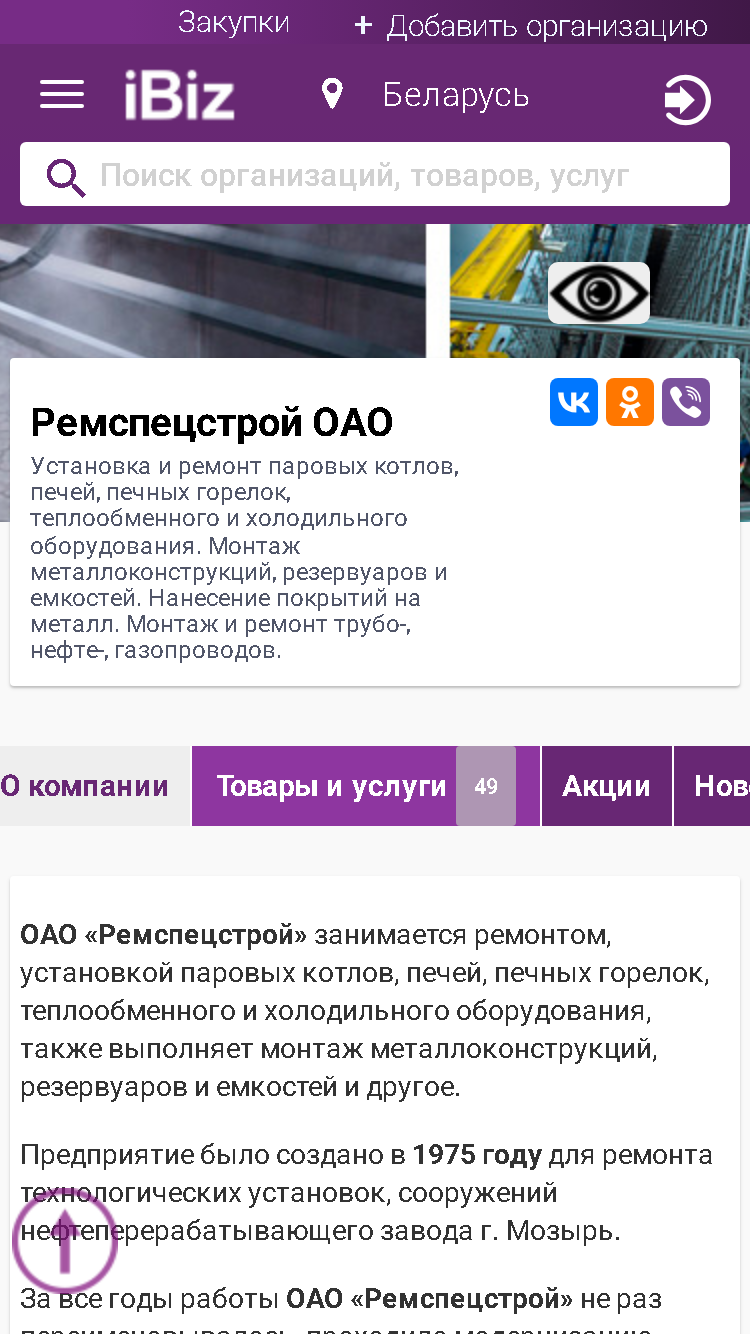Open the partially visible Новости tab

point(712,786)
